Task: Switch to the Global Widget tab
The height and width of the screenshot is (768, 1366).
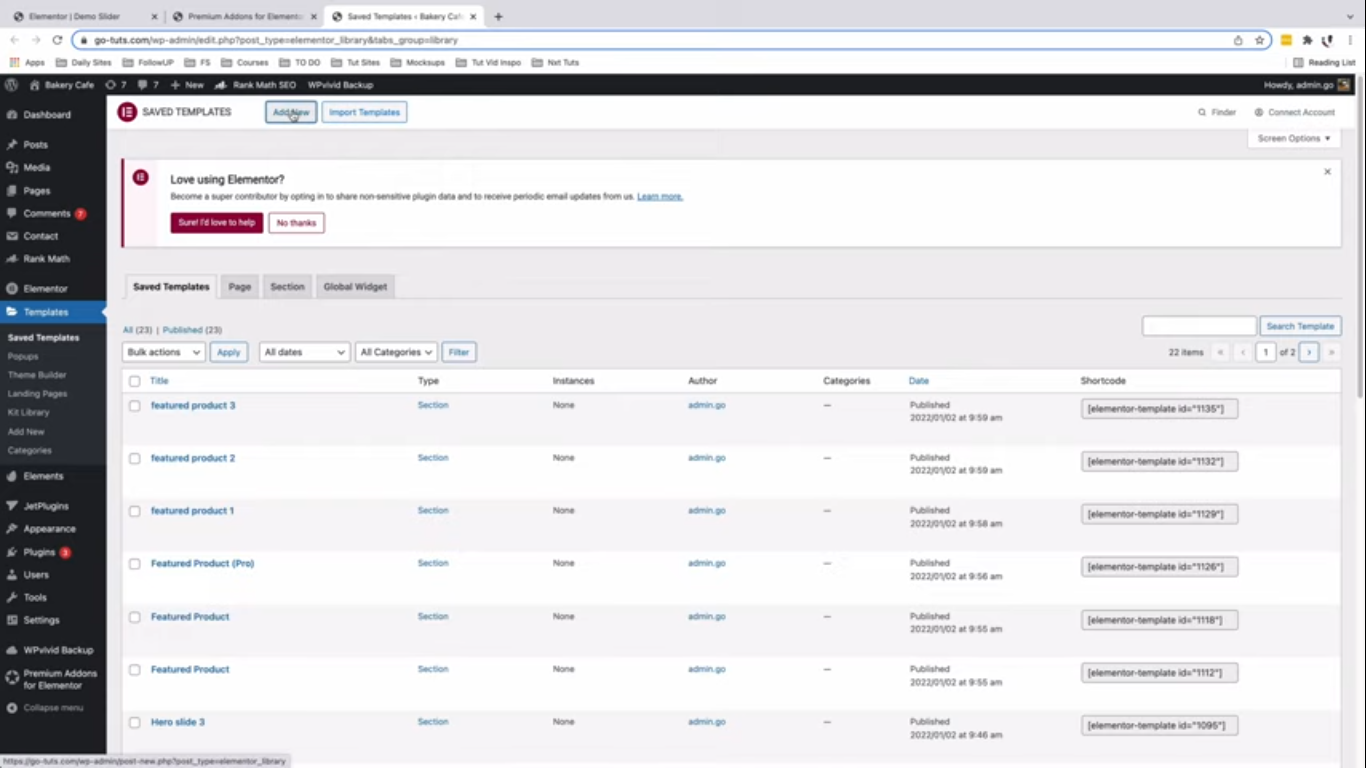Action: pyautogui.click(x=355, y=287)
